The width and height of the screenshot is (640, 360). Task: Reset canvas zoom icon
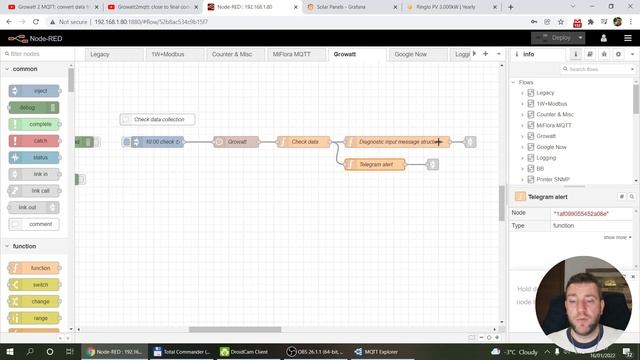(489, 338)
